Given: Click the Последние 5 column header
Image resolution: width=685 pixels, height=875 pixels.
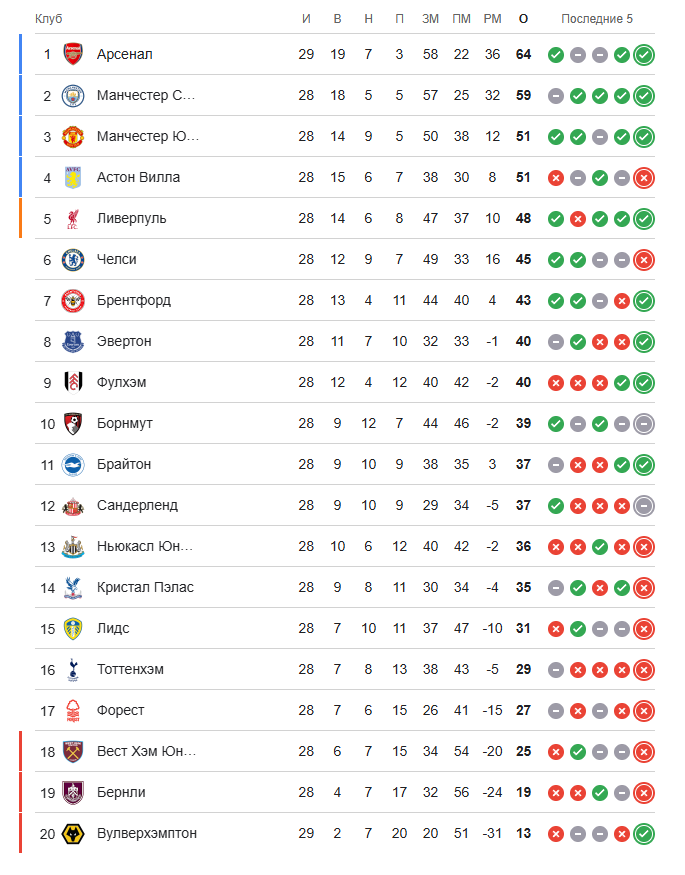Looking at the screenshot, I should 597,18.
